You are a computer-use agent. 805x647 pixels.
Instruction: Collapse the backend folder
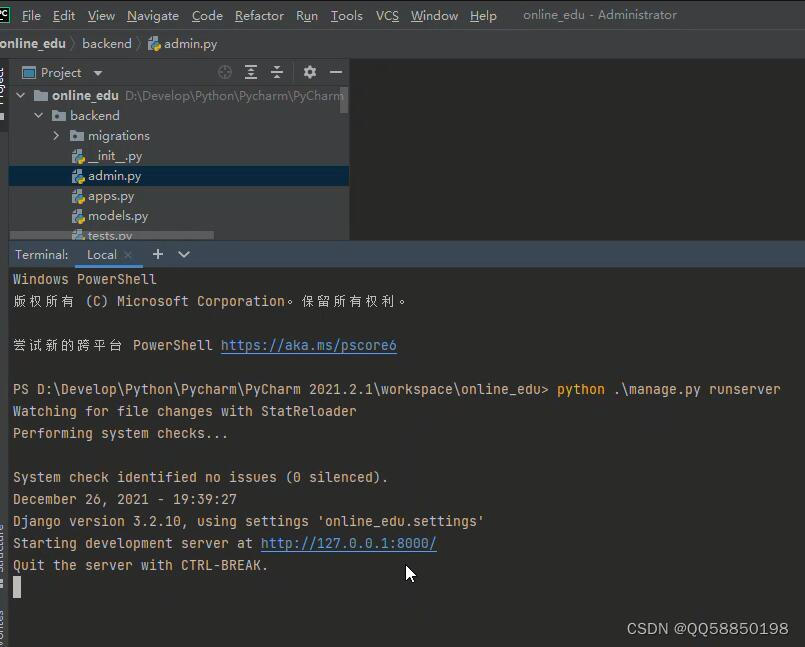tap(38, 115)
